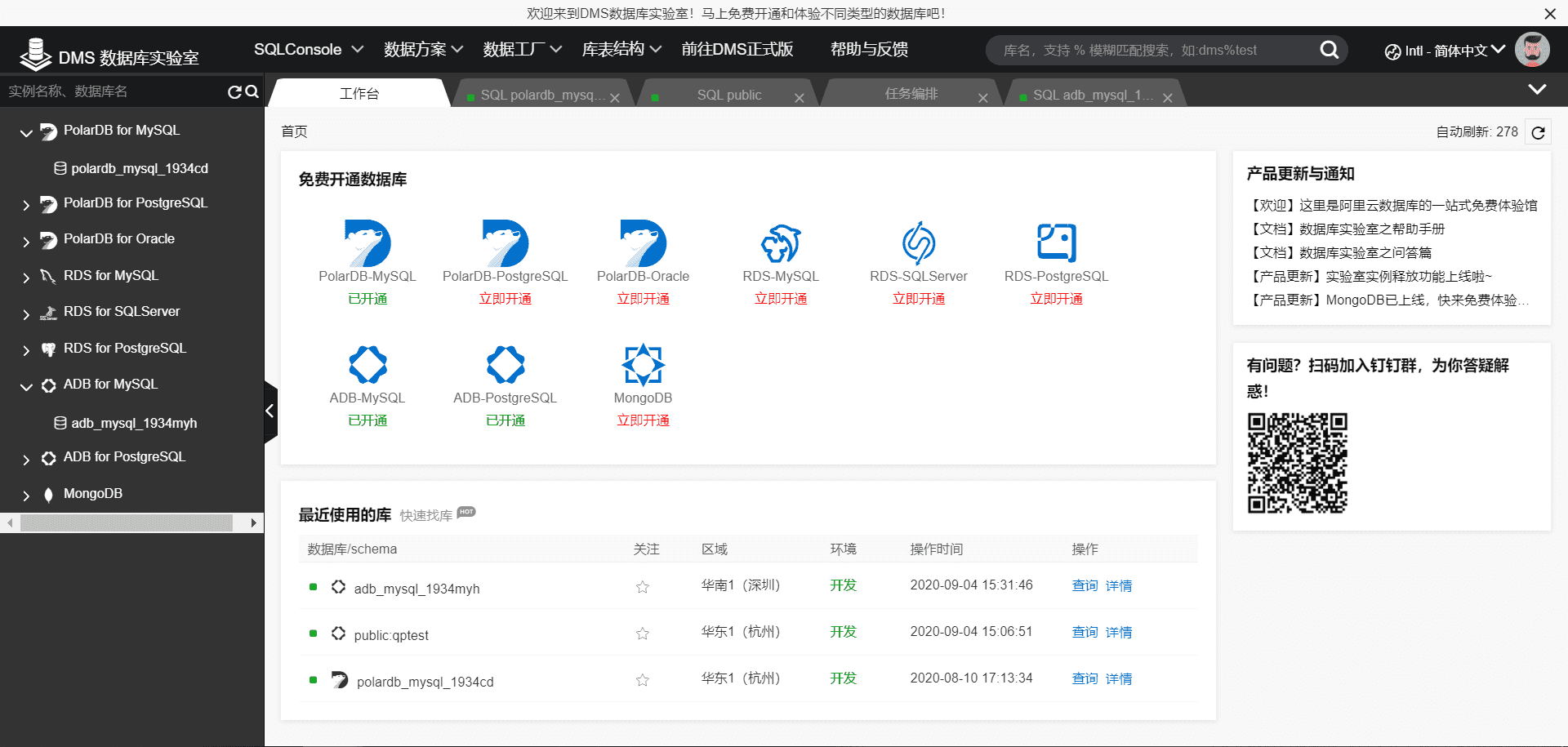Select adb_mysql_1934myh in sidebar tree

(134, 423)
